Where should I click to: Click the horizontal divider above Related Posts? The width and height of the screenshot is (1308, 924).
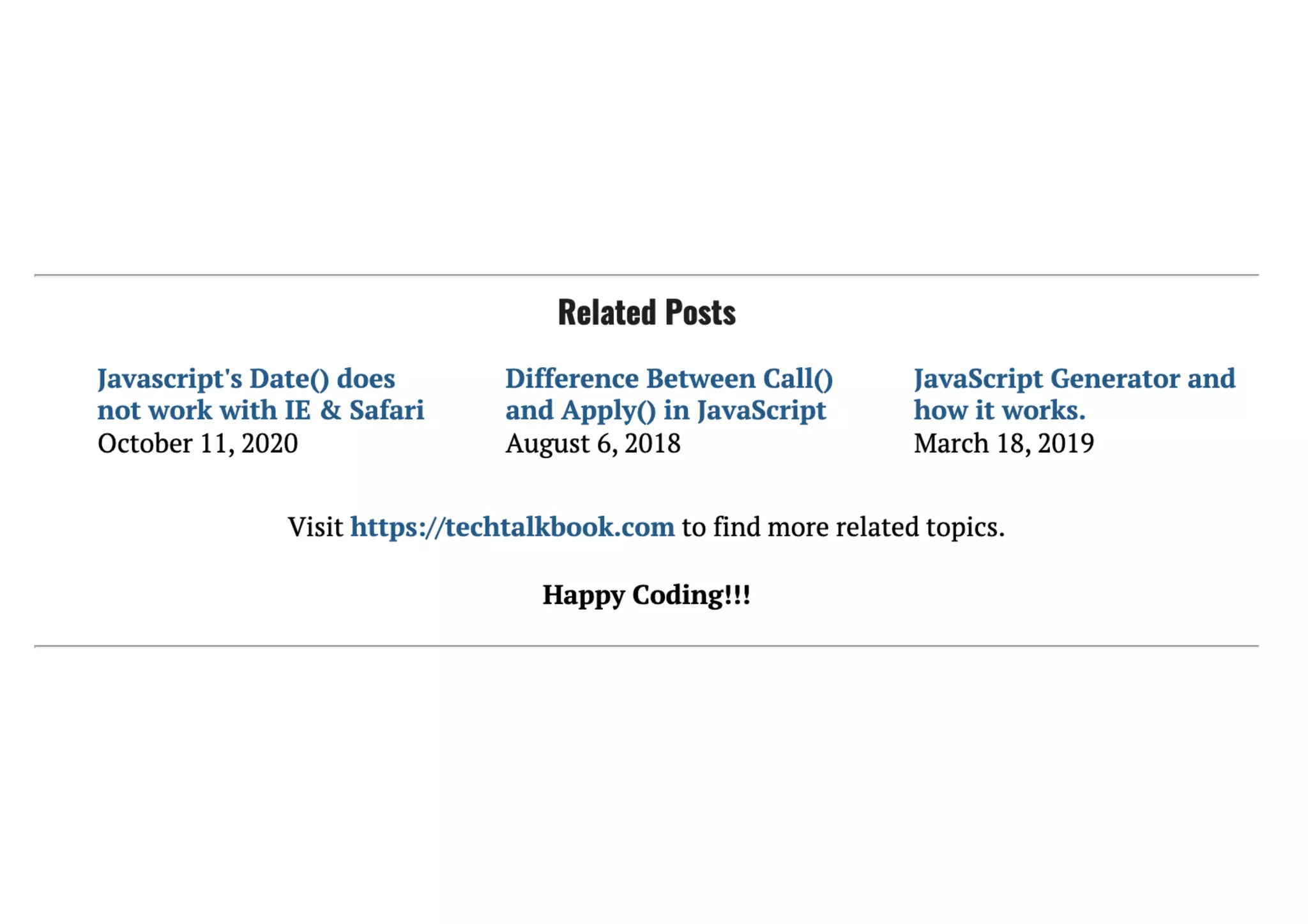pyautogui.click(x=646, y=275)
